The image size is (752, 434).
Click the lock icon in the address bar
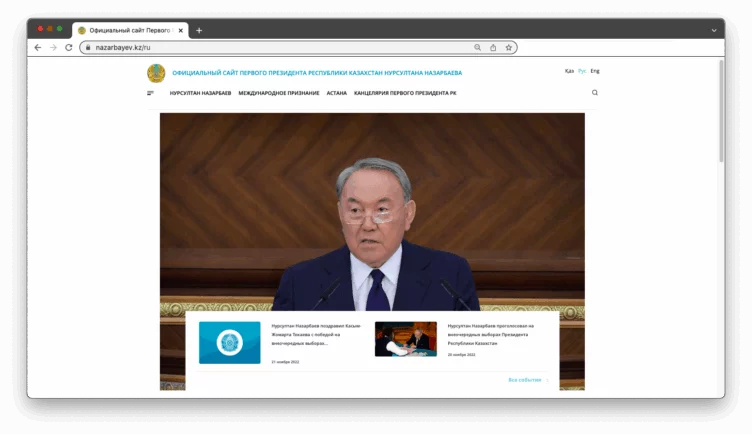click(88, 47)
